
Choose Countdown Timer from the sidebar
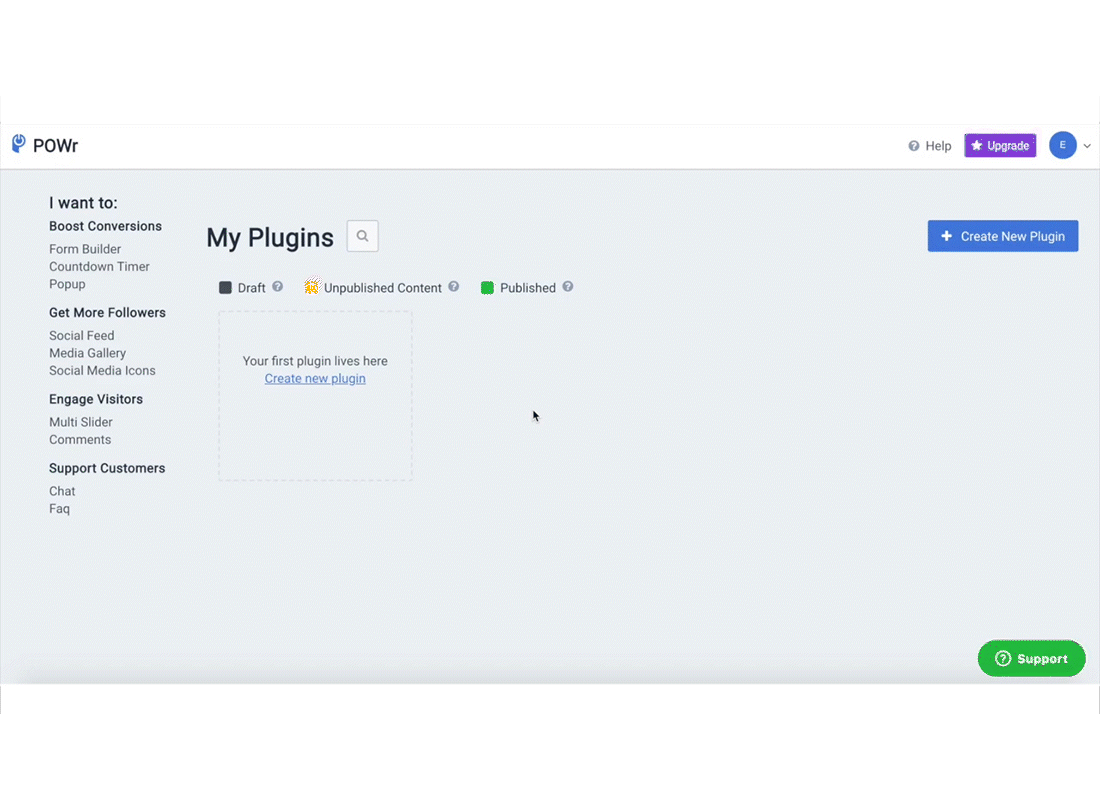click(99, 267)
